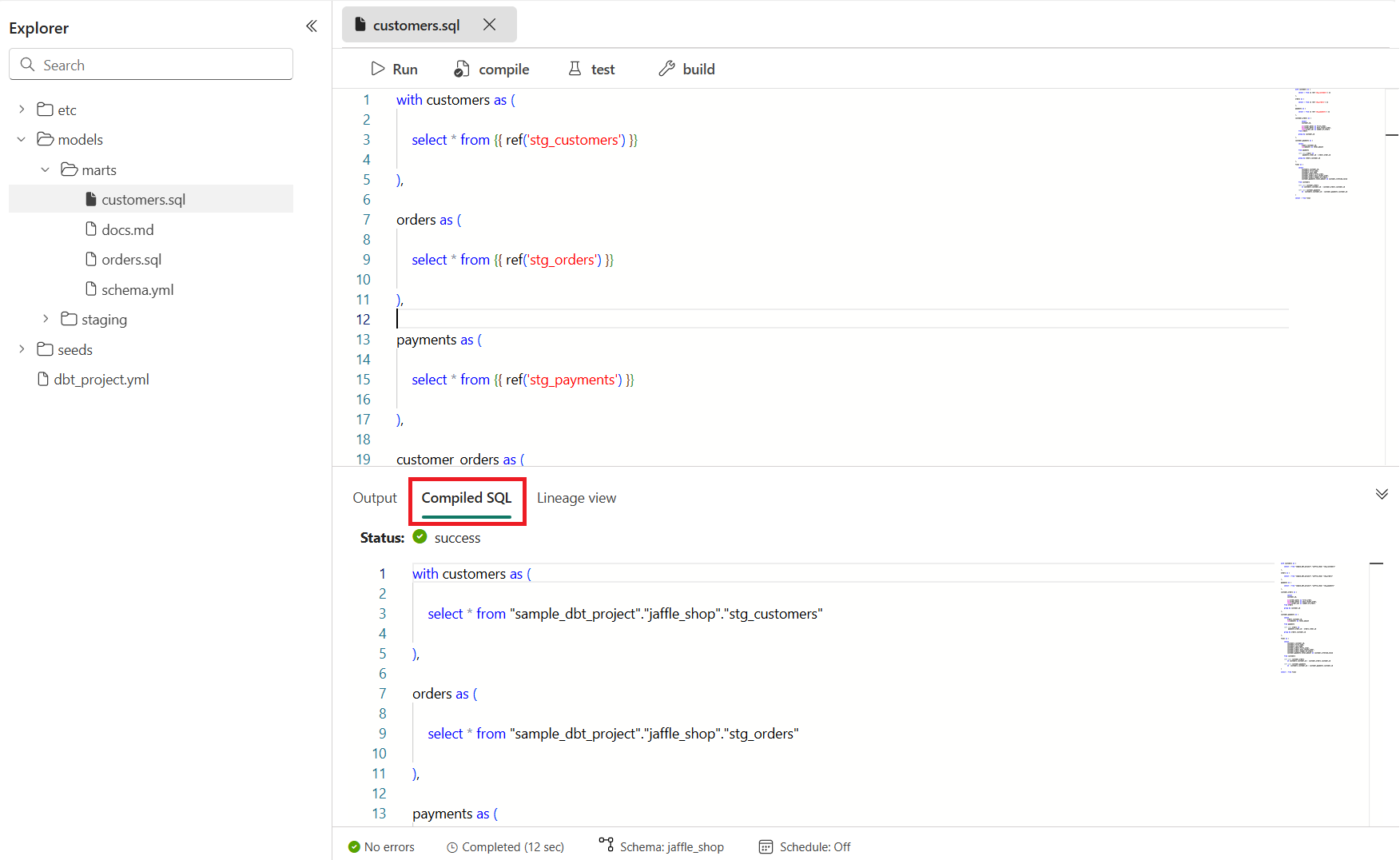Image resolution: width=1400 pixels, height=860 pixels.
Task: Open the dbt_project.yml file
Action: pyautogui.click(x=101, y=379)
